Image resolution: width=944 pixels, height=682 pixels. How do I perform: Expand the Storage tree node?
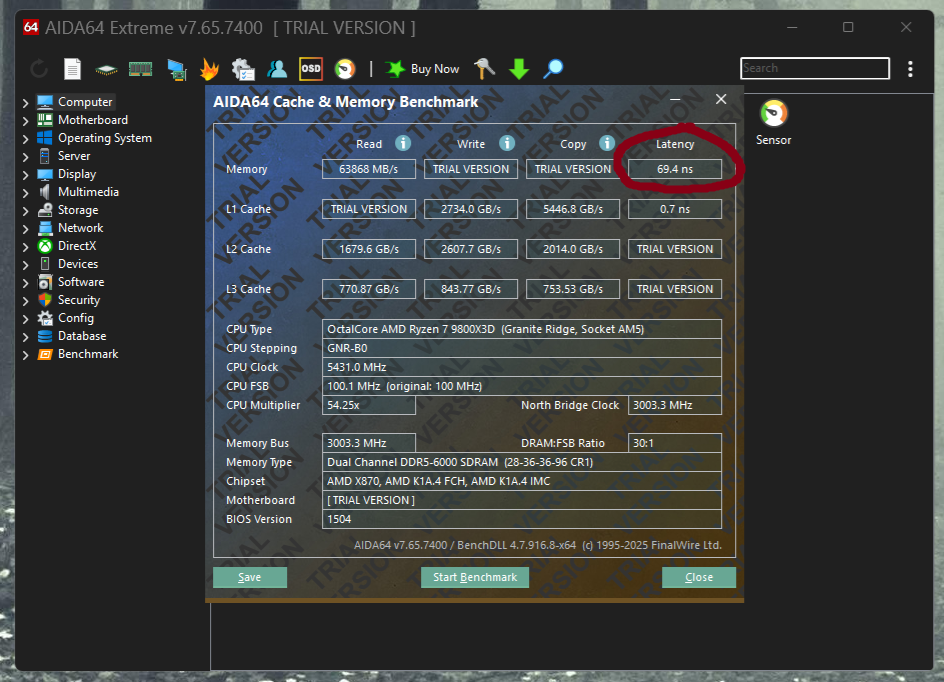coord(25,211)
